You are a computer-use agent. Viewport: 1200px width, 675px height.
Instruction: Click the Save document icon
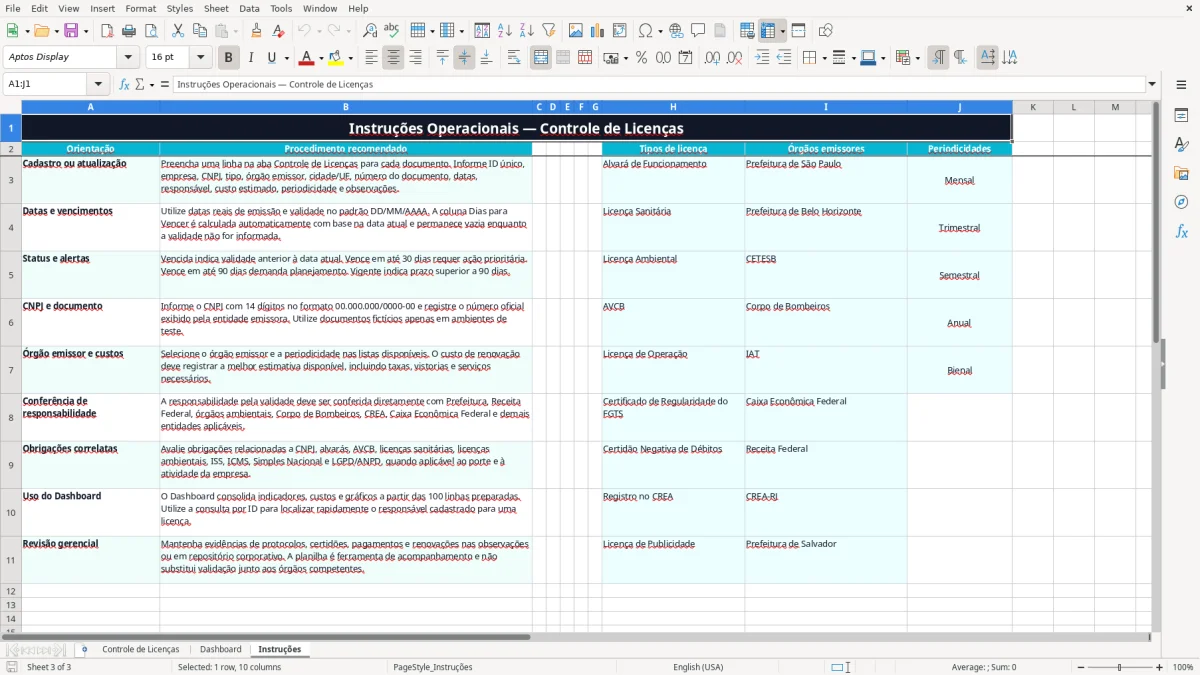pyautogui.click(x=73, y=31)
